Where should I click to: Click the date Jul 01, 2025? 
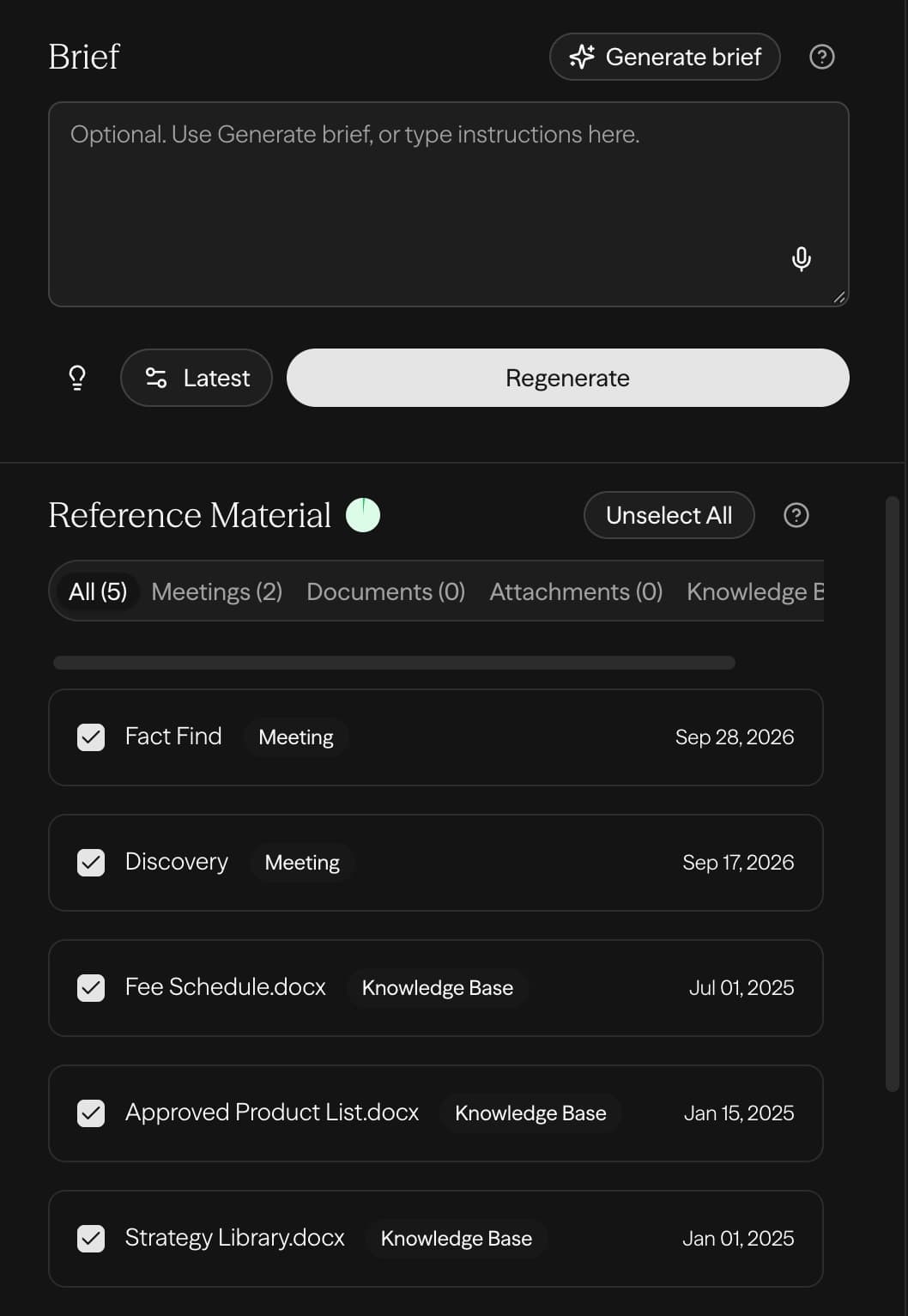click(x=742, y=988)
